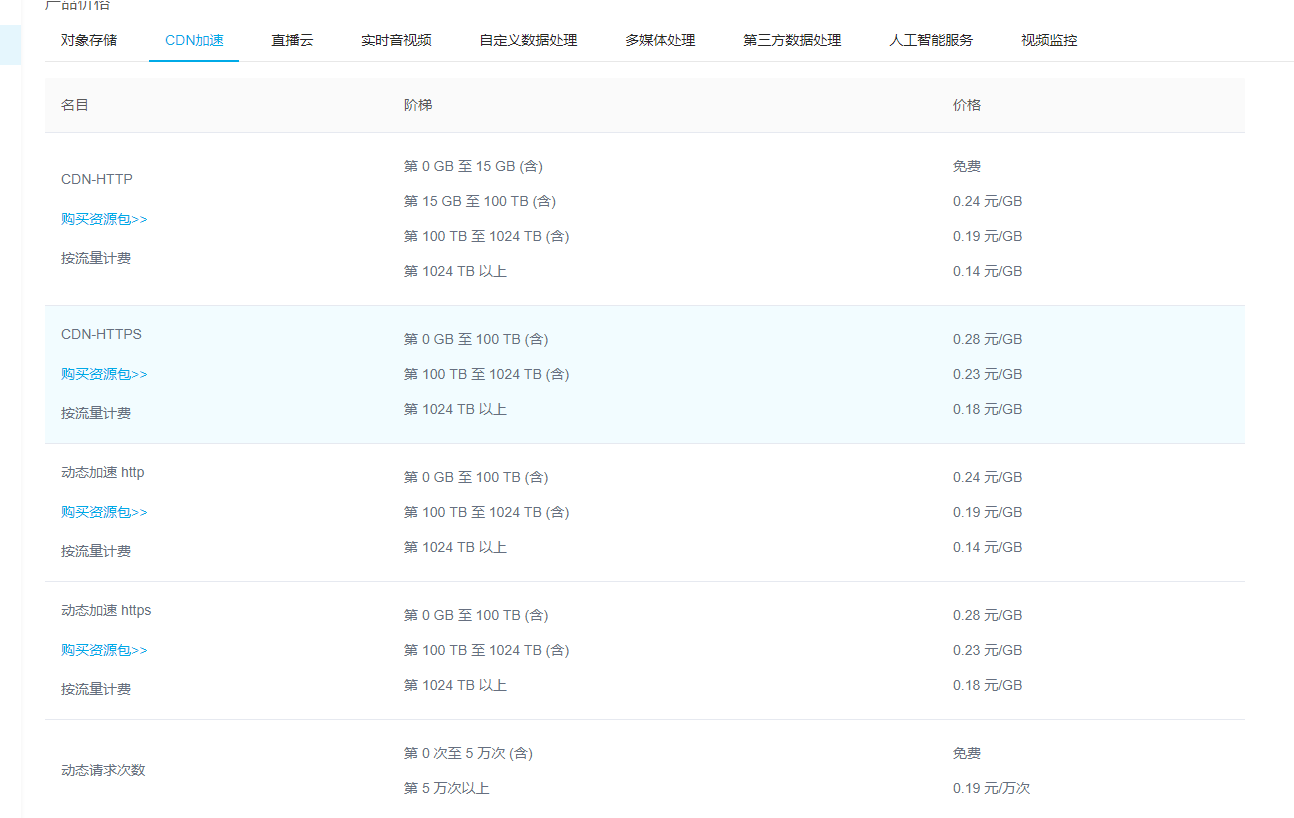Show the 多媒体处理 pricing tab
Image resolution: width=1294 pixels, height=818 pixels.
(x=660, y=40)
